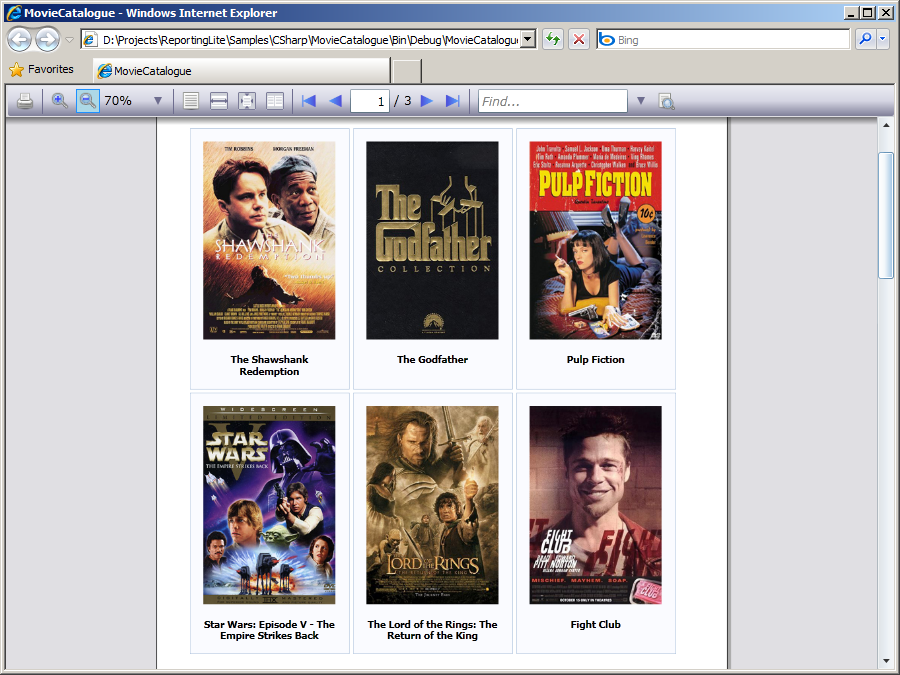Go to the first page
This screenshot has height=675, width=900.
click(x=309, y=101)
